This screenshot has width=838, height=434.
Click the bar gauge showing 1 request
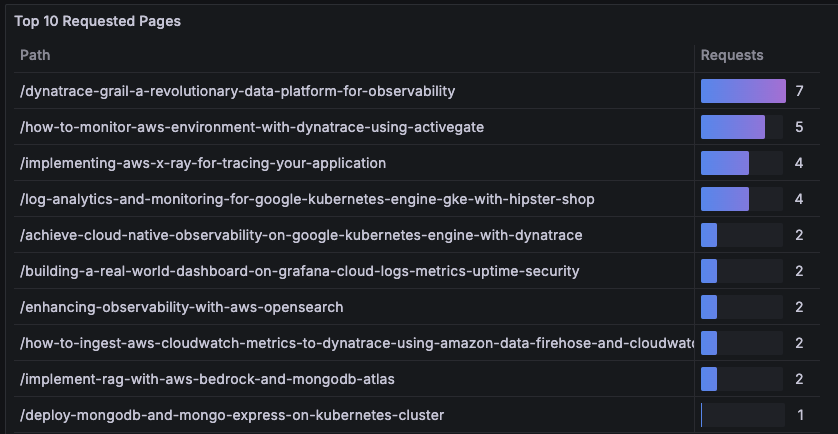click(742, 415)
